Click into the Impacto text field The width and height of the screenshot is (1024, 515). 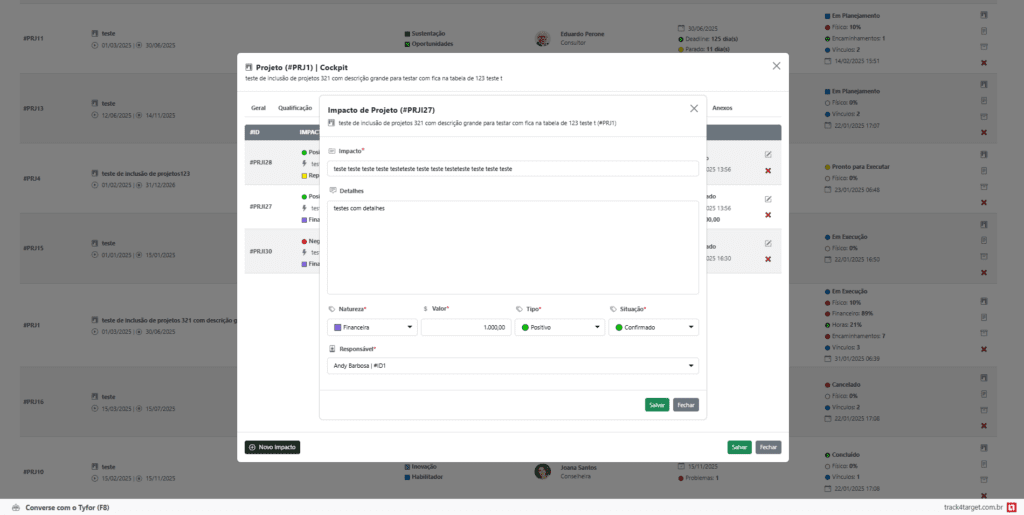(513, 169)
